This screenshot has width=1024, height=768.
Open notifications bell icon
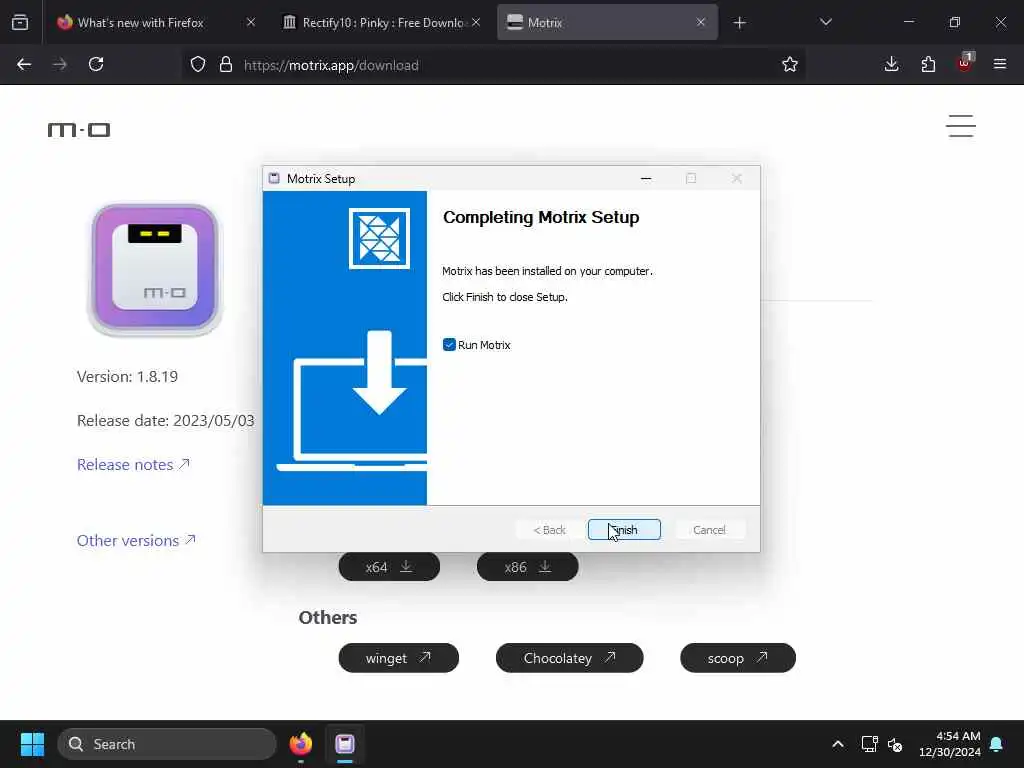(x=997, y=744)
